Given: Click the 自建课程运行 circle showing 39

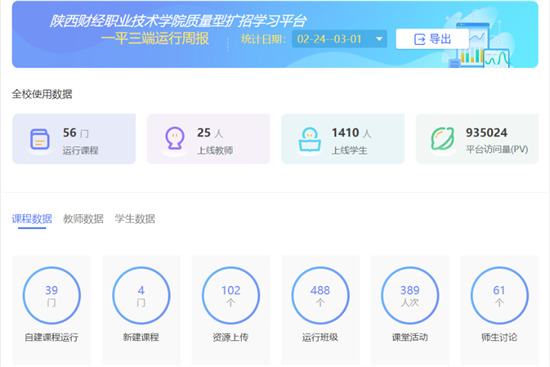Looking at the screenshot, I should click(52, 295).
